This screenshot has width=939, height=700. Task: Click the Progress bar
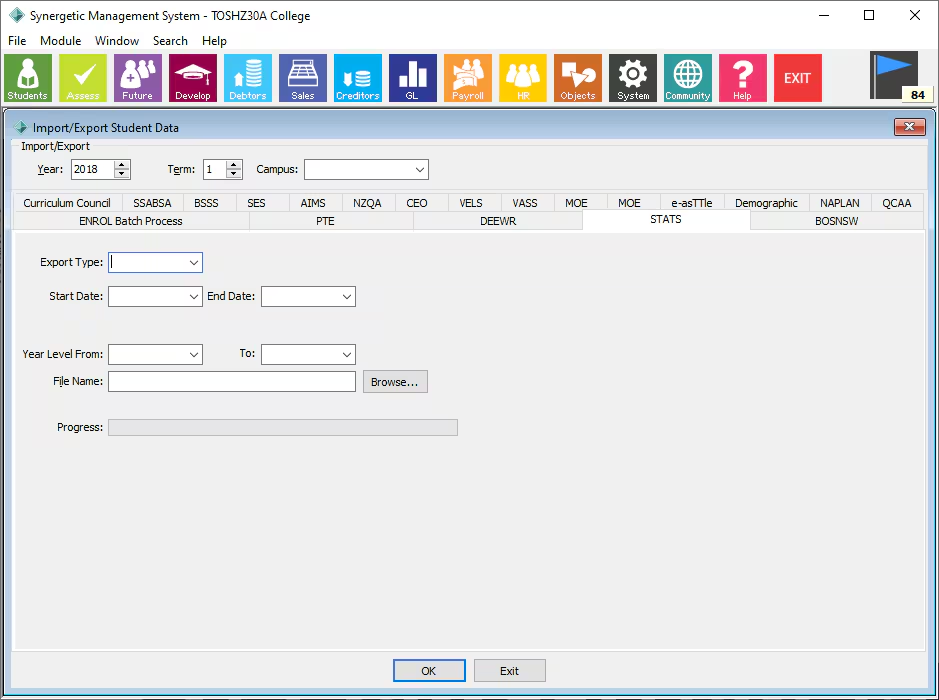point(283,428)
